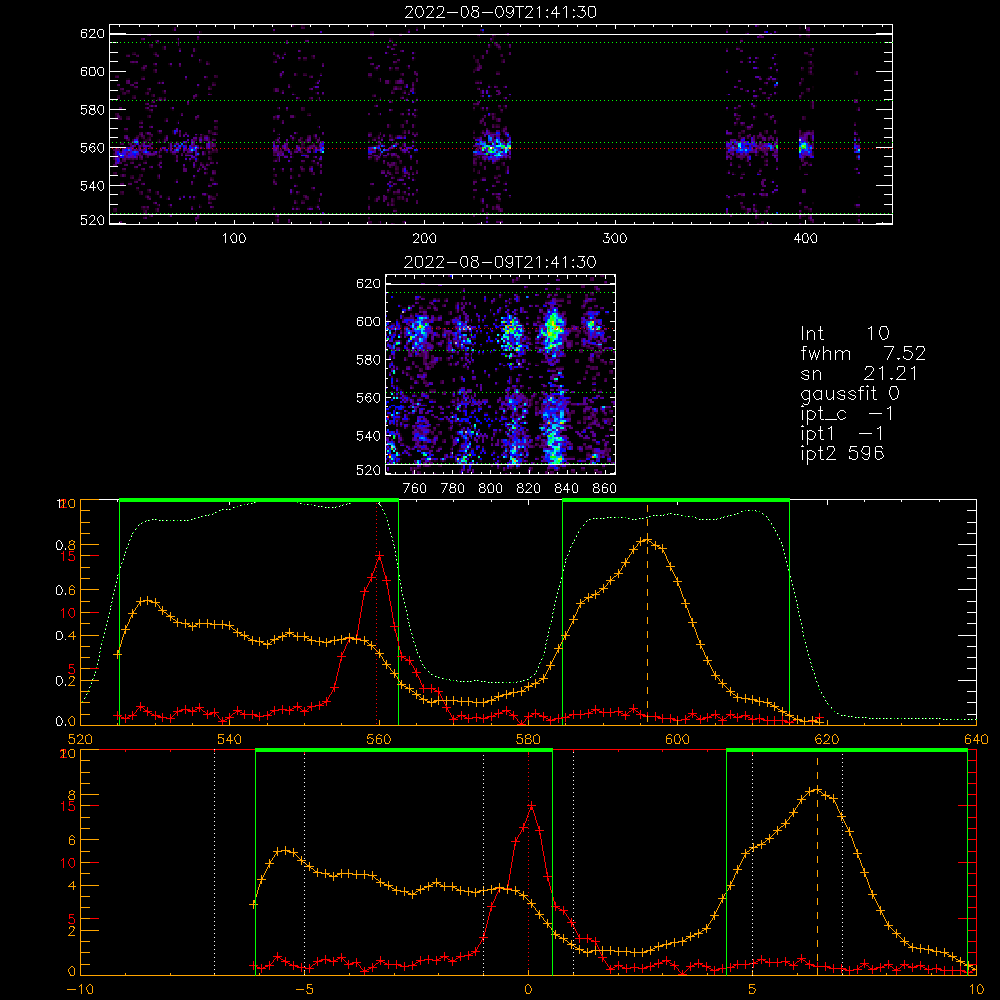Click the 'ipt1 -1' parameter readout
The image size is (1000, 1000).
click(842, 434)
